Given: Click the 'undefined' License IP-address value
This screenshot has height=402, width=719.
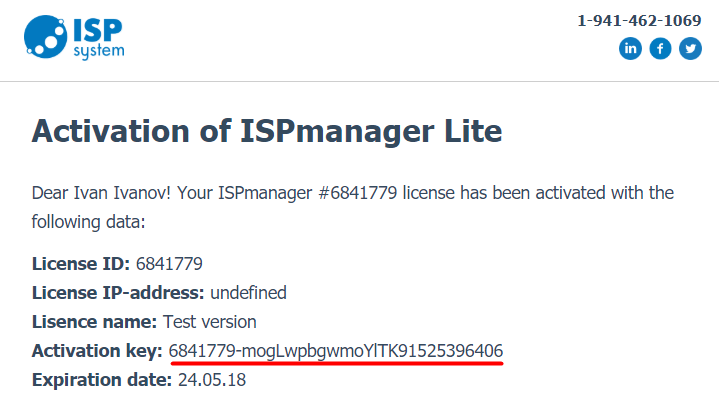Looking at the screenshot, I should [248, 293].
